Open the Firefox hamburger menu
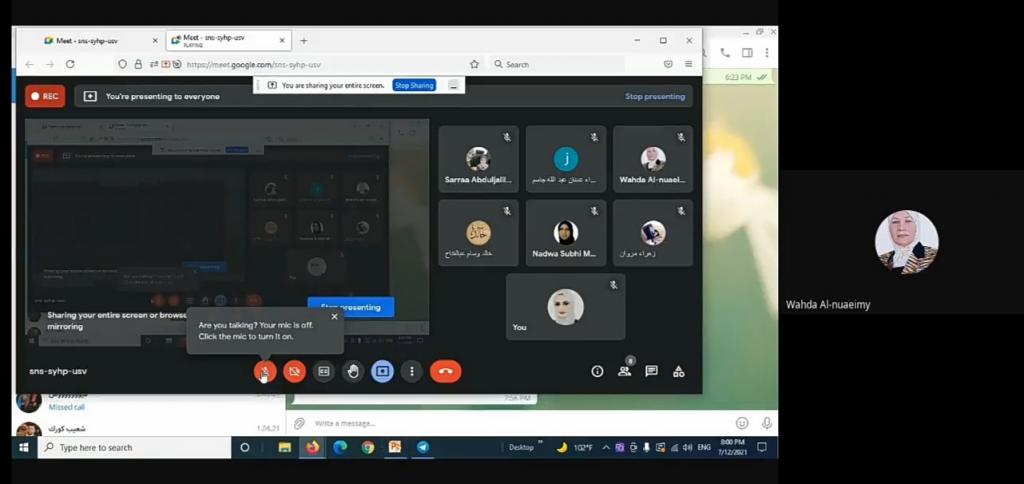The width and height of the screenshot is (1024, 484). click(688, 64)
